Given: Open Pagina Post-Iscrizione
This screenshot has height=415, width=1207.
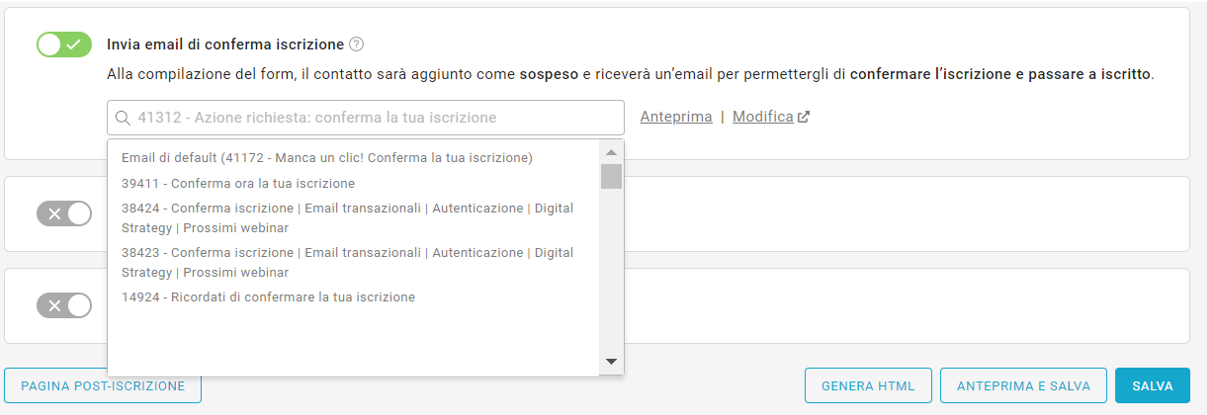Looking at the screenshot, I should point(103,386).
